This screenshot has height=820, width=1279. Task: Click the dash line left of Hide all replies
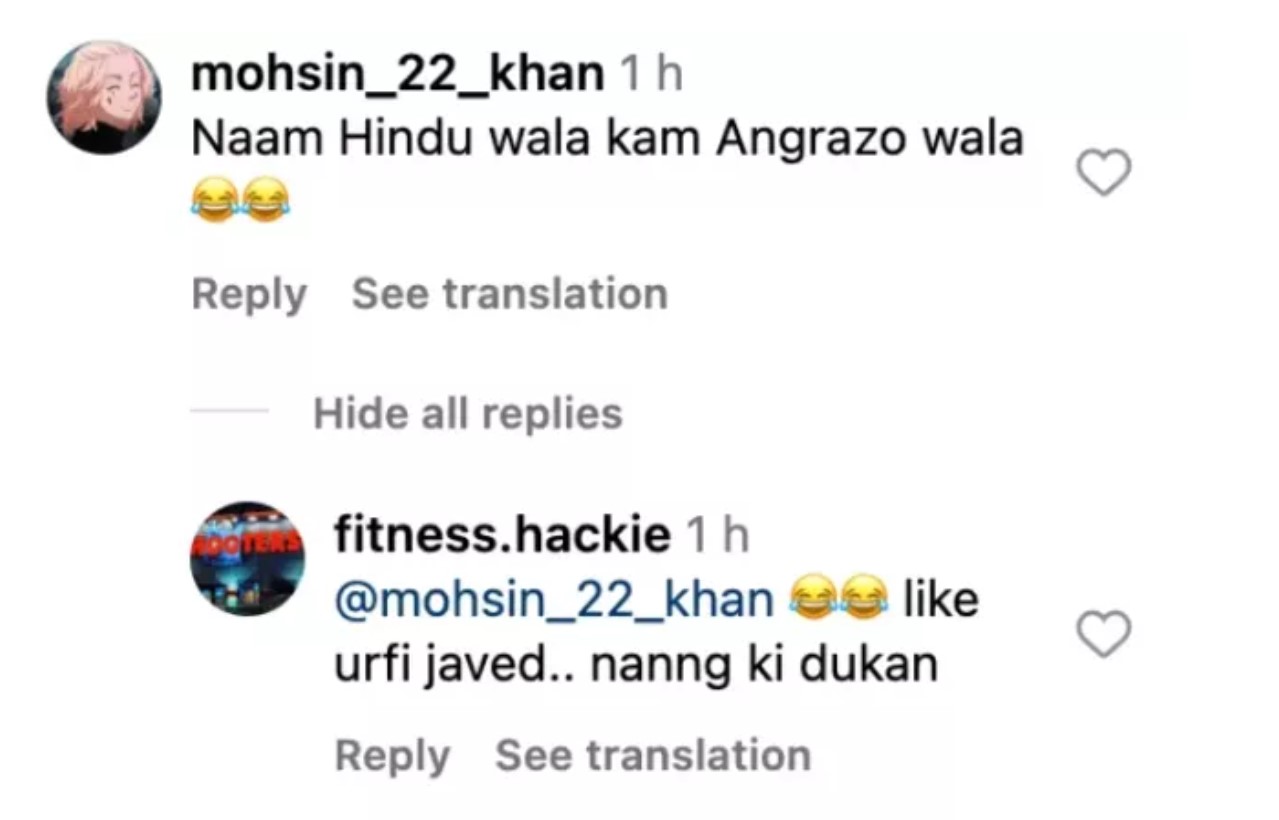tap(229, 413)
